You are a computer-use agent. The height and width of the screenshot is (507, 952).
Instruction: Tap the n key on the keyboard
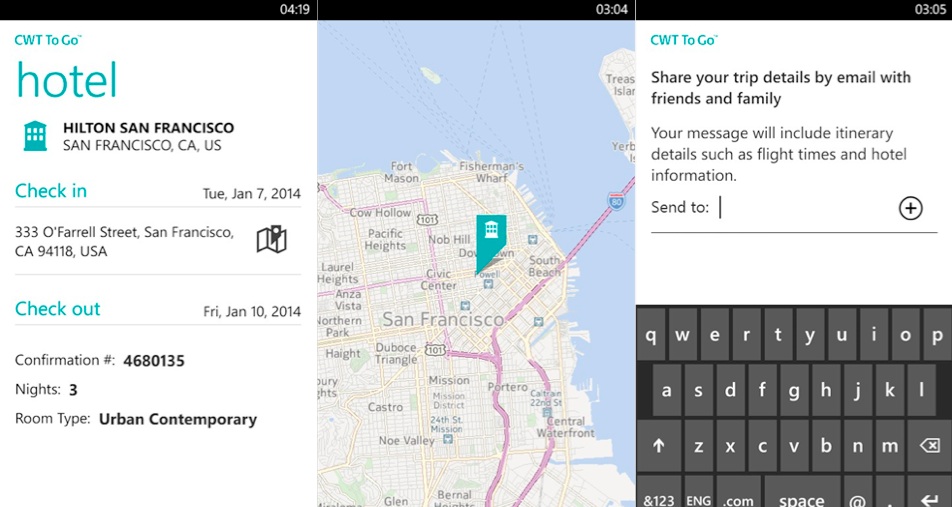click(x=858, y=446)
